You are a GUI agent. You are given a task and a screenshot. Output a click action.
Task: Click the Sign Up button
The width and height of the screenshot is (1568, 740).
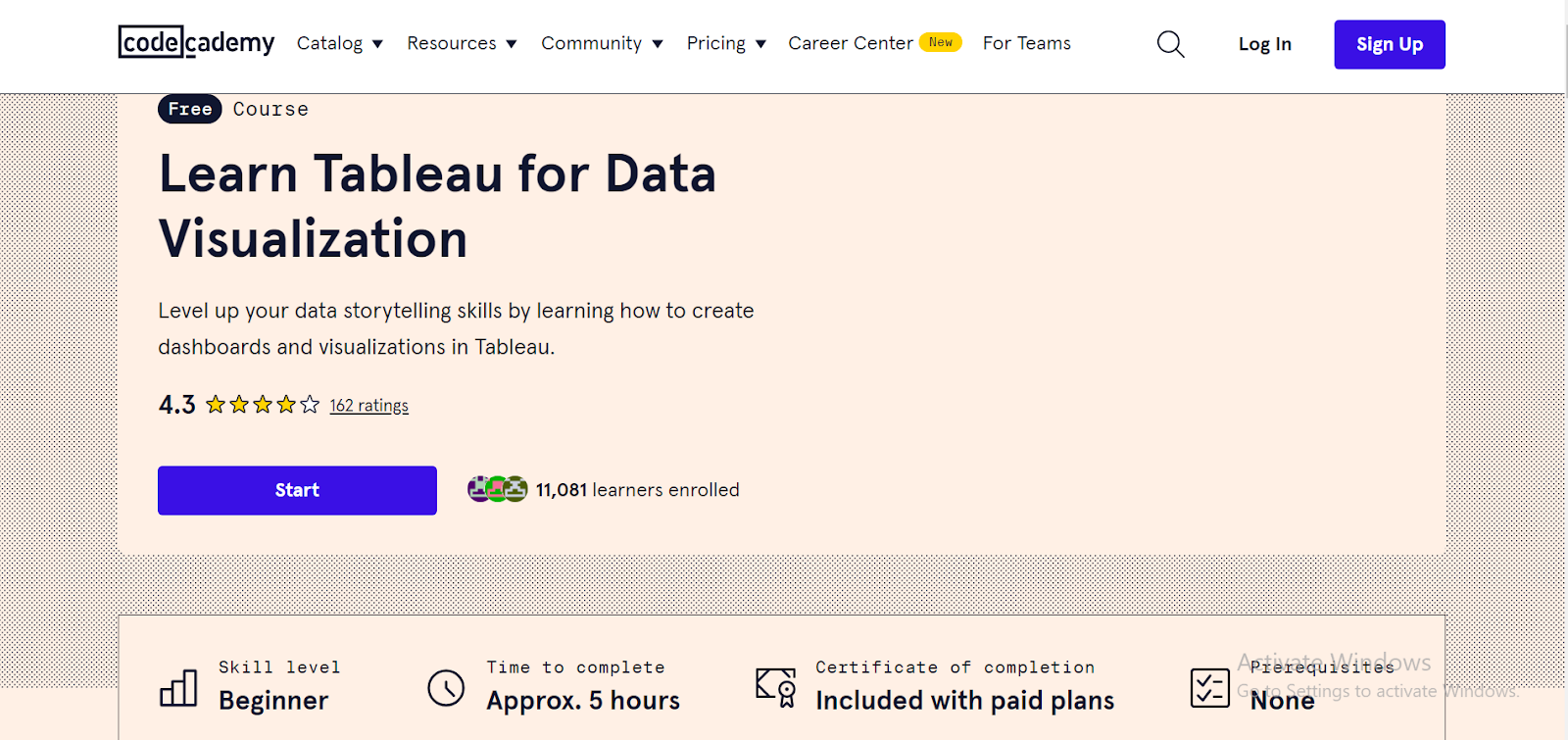(1389, 44)
